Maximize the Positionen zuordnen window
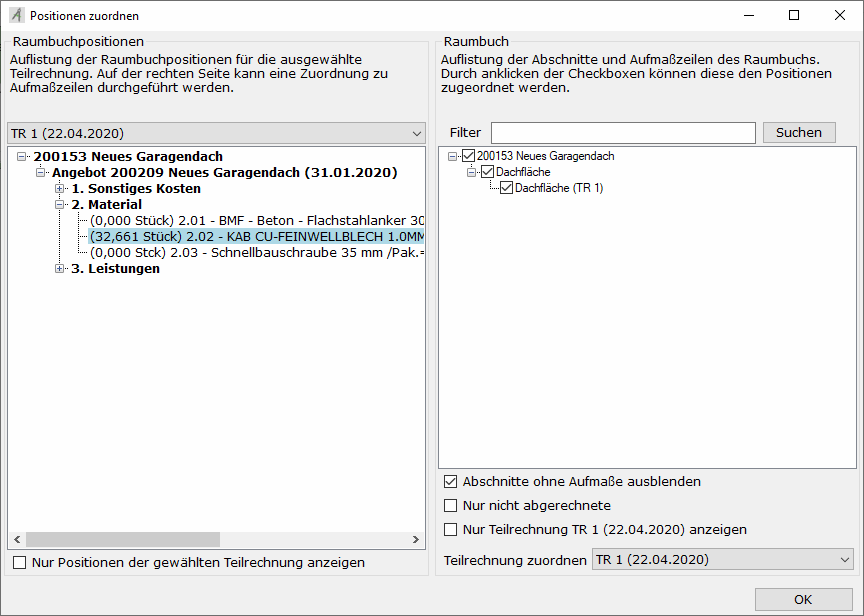The image size is (864, 616). (x=794, y=15)
